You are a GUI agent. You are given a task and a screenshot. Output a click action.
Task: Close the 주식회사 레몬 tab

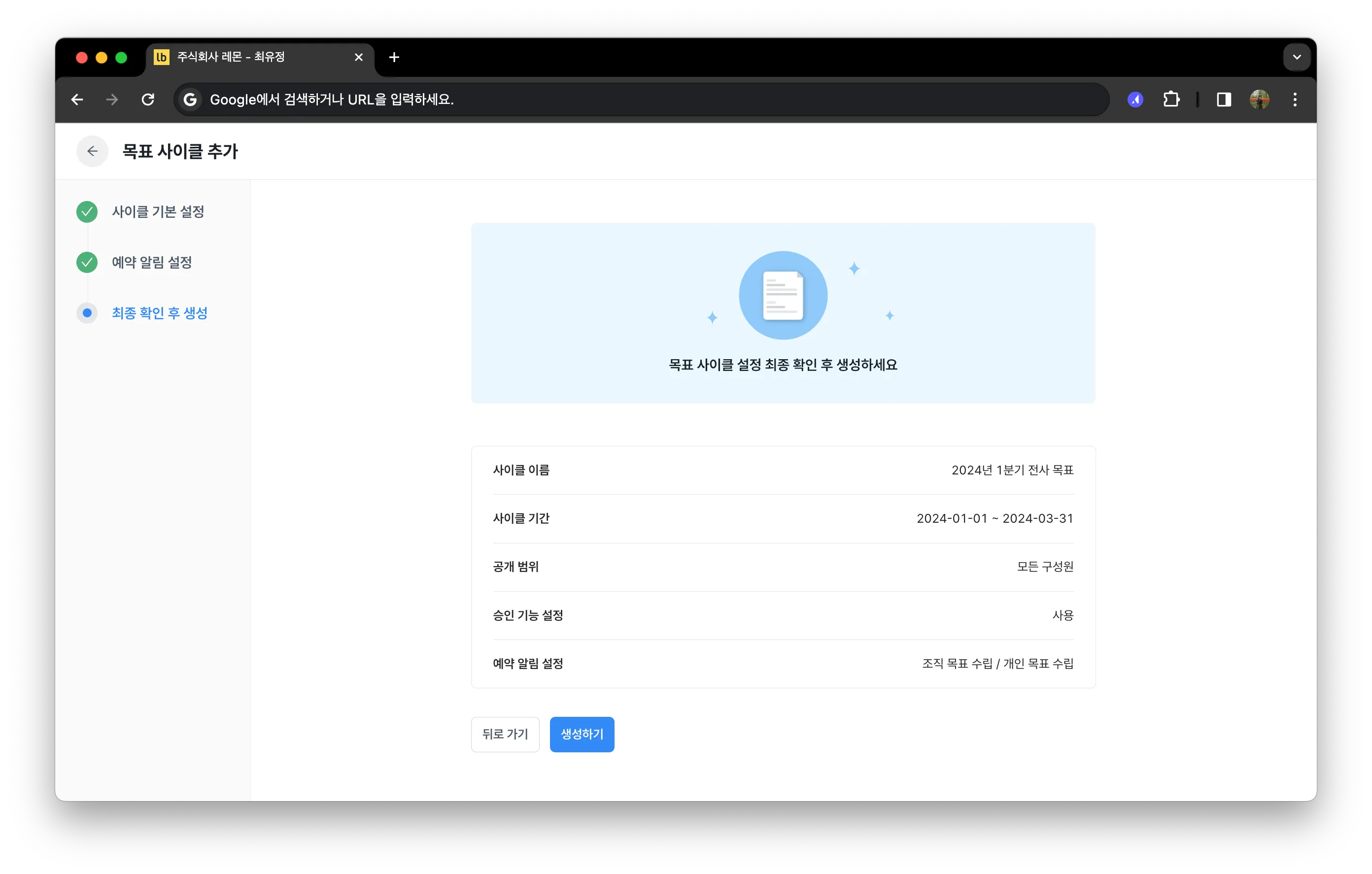[x=358, y=57]
